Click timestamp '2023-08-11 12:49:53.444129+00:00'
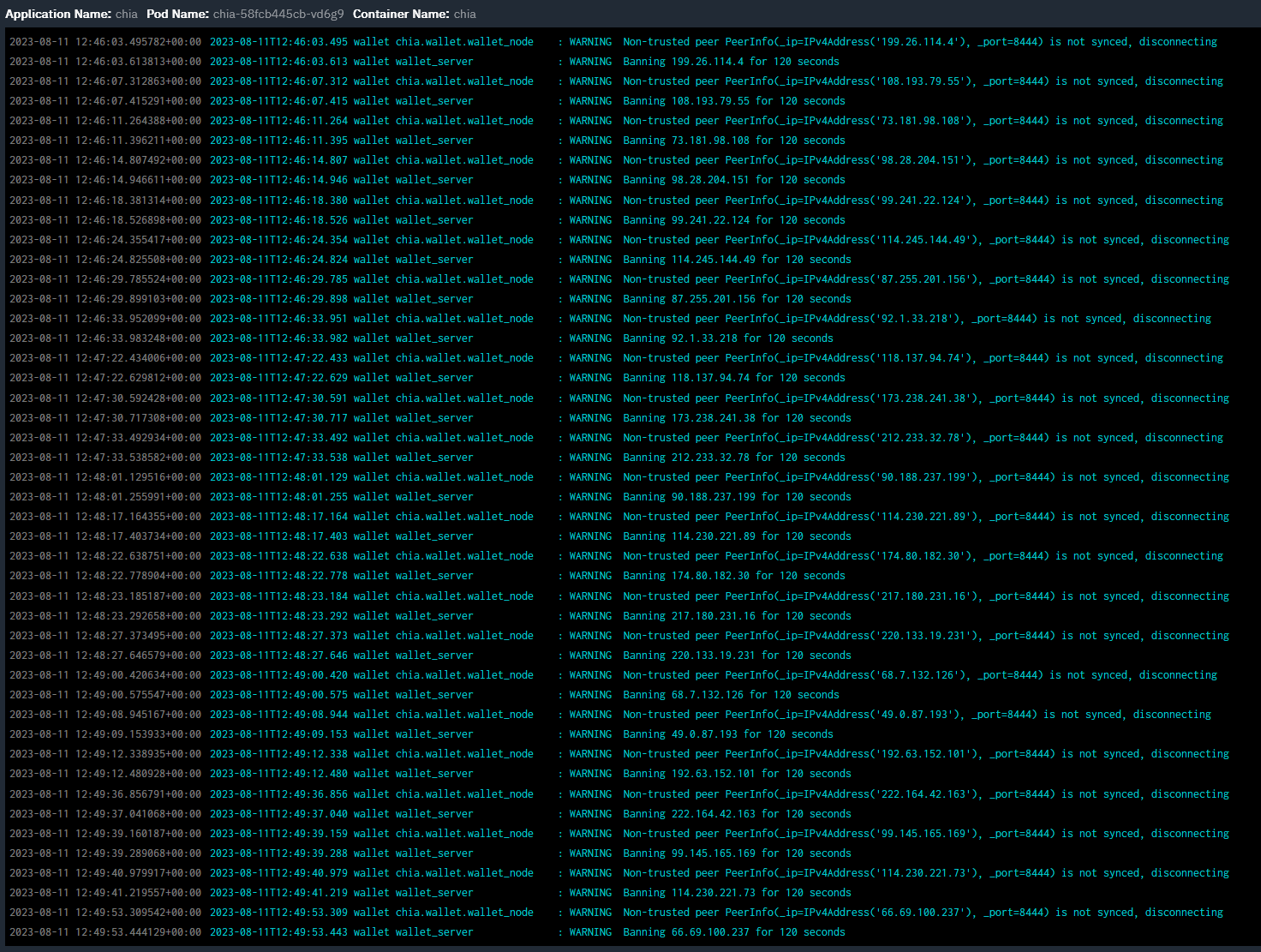 pyautogui.click(x=105, y=932)
